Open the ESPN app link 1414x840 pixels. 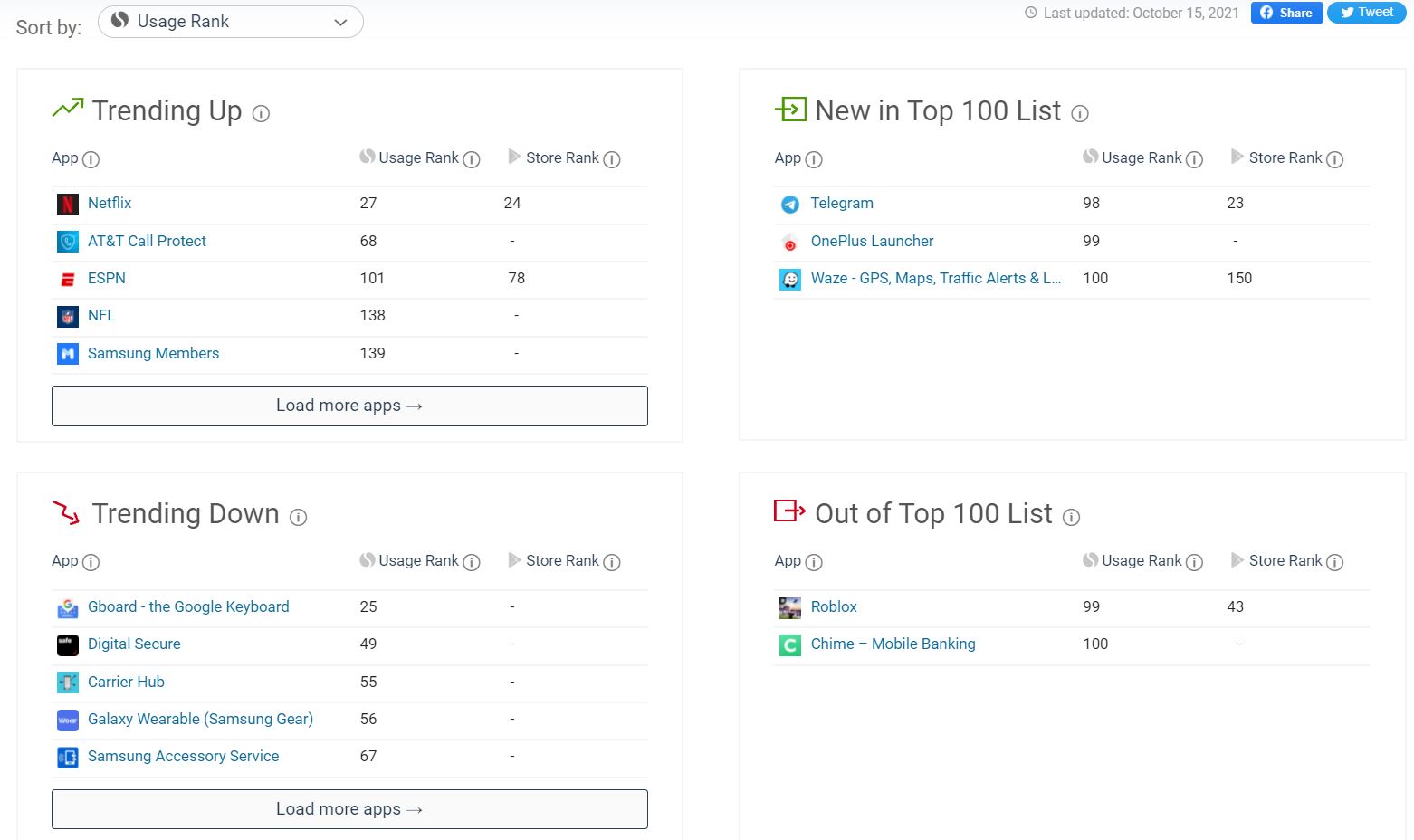click(107, 278)
